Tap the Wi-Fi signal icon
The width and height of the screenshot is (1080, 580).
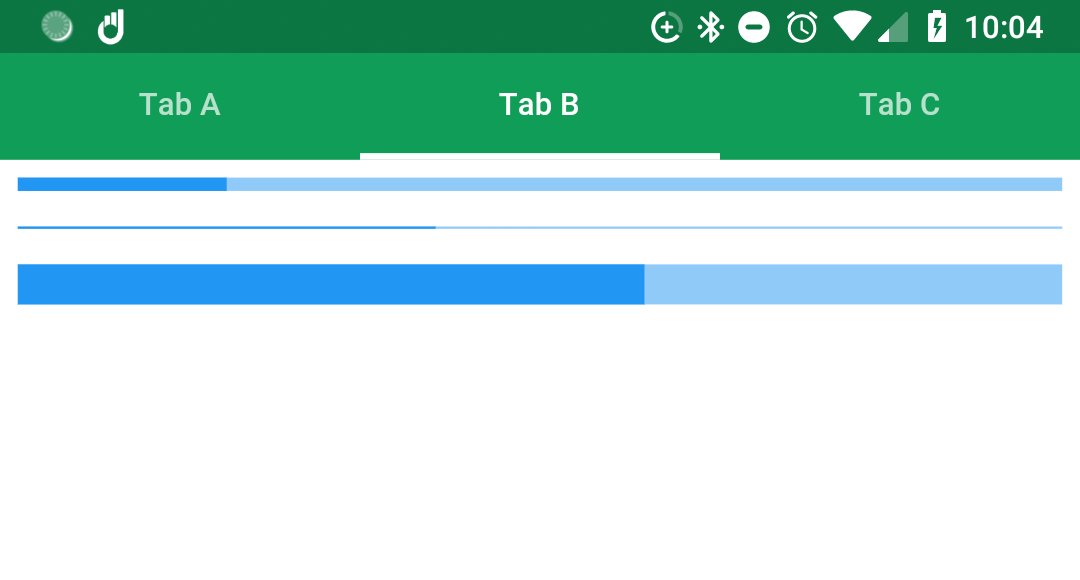(853, 27)
